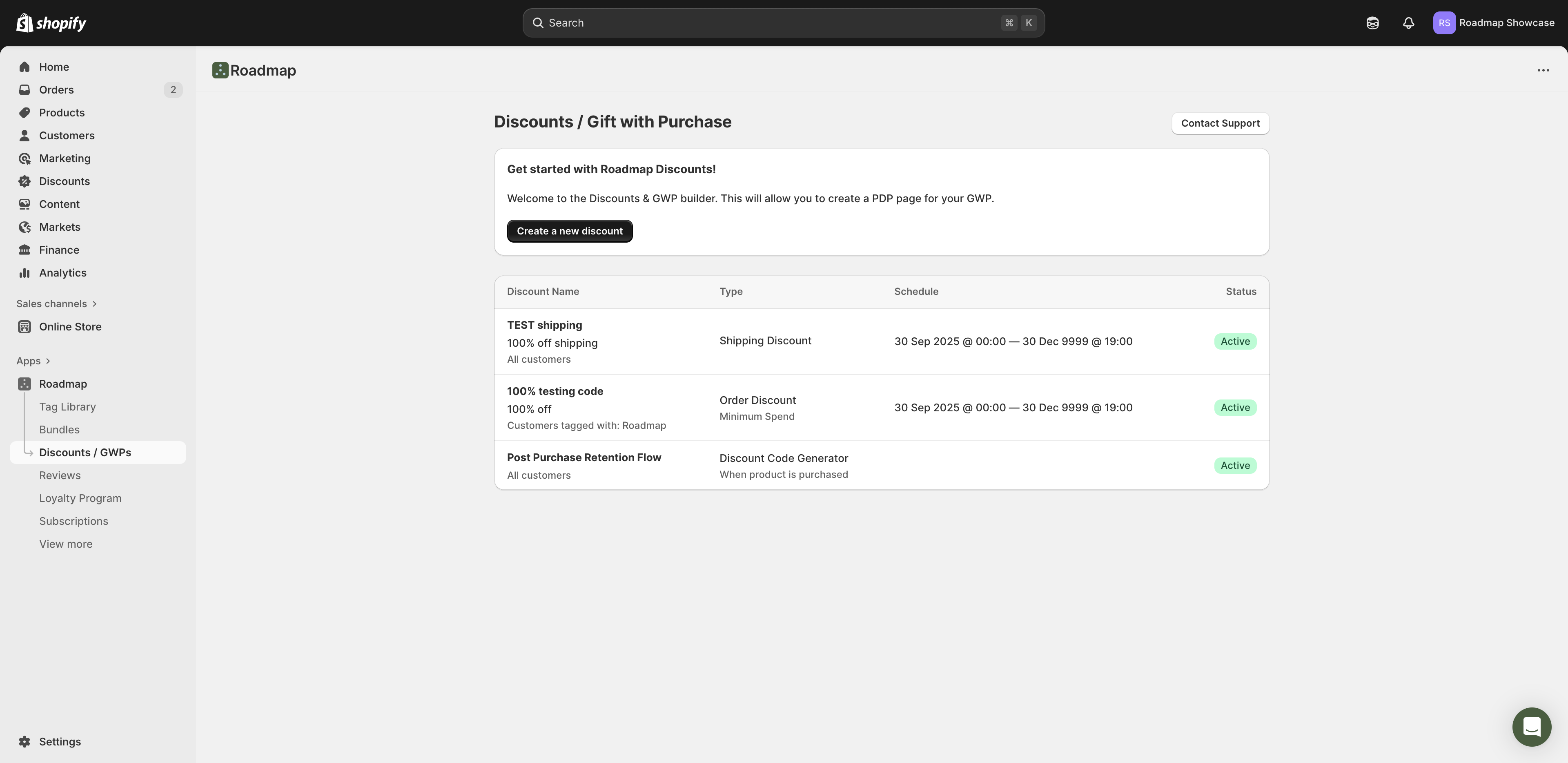
Task: Open the notifications bell icon
Action: click(1408, 23)
